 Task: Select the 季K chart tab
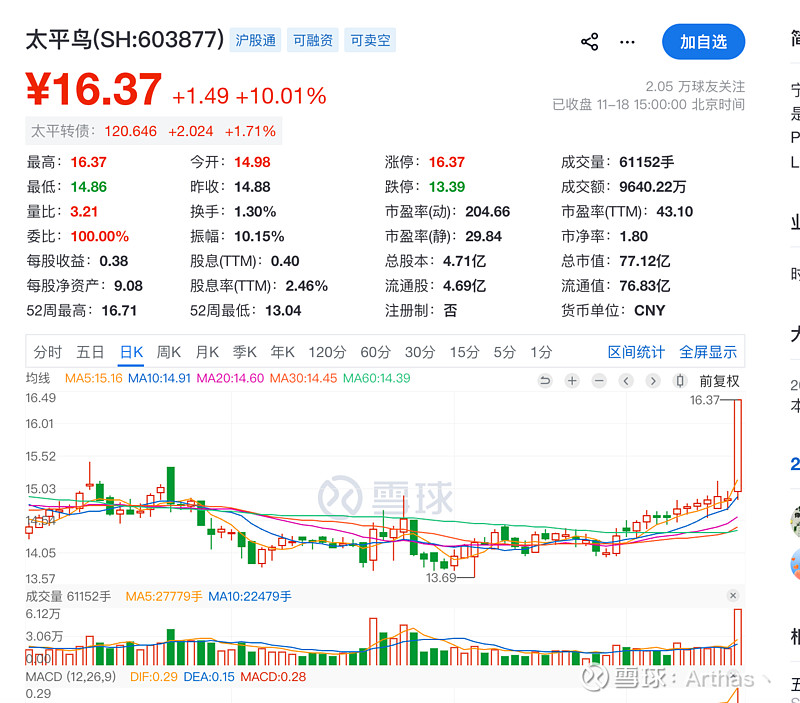coord(244,352)
